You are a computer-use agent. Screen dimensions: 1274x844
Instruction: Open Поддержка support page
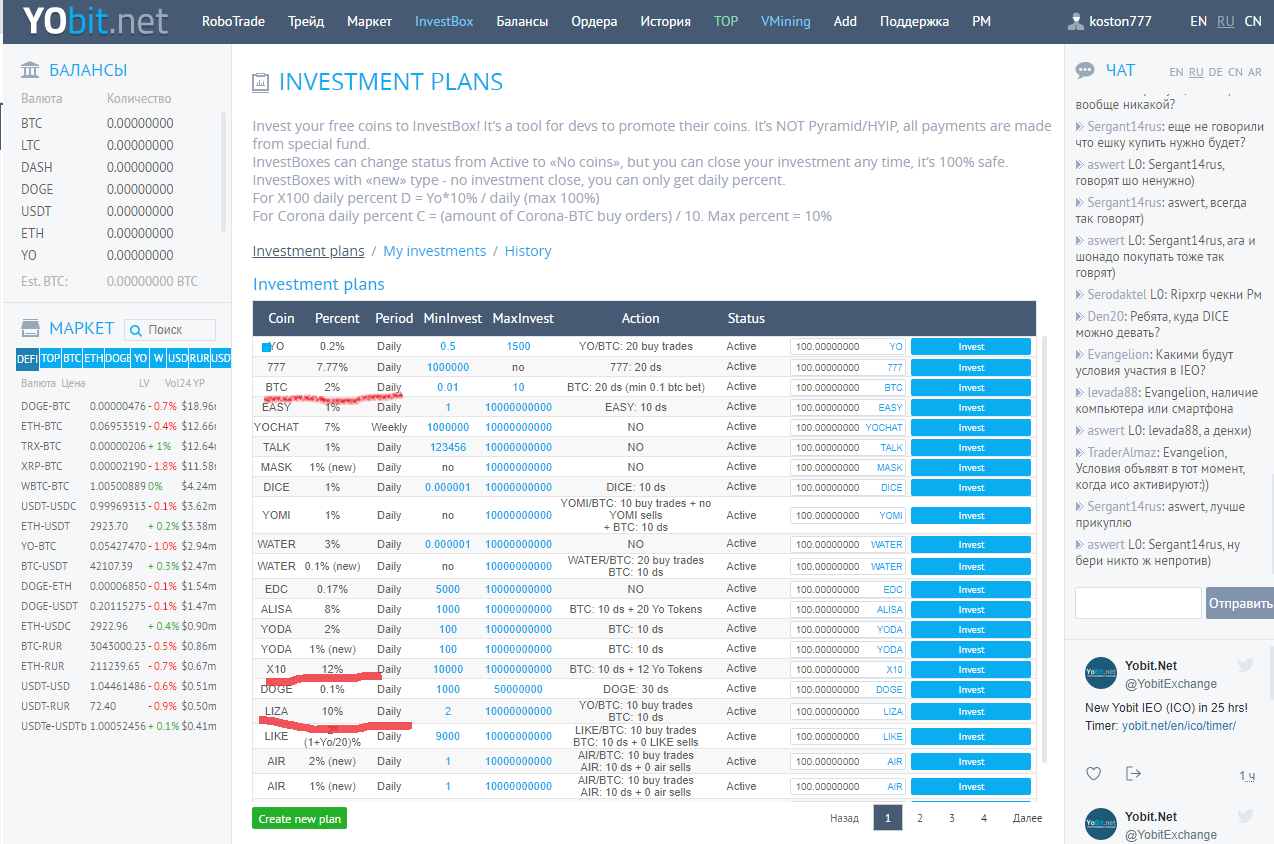(x=914, y=21)
